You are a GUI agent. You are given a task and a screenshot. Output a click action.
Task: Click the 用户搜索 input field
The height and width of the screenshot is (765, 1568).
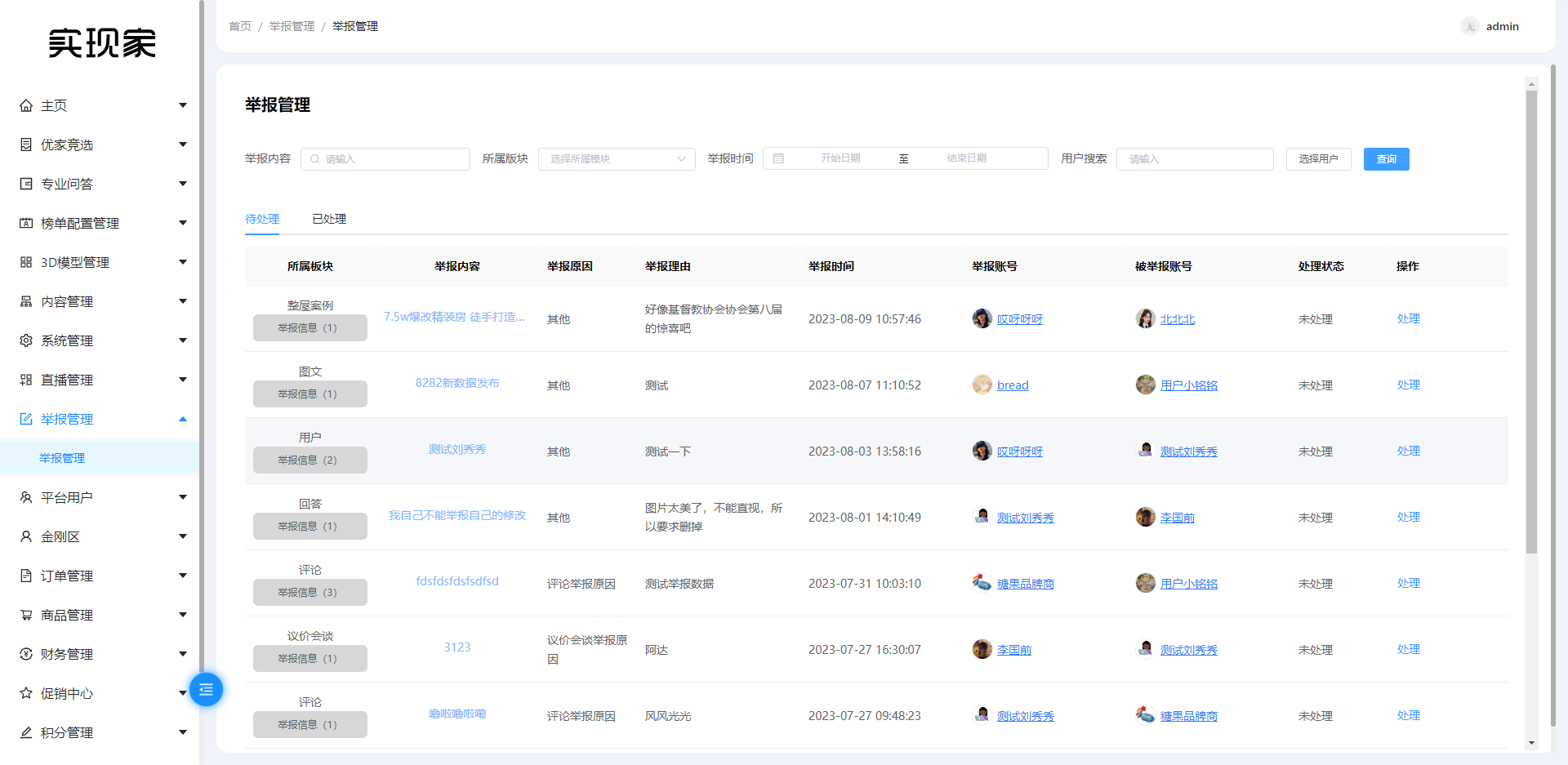coord(1195,159)
